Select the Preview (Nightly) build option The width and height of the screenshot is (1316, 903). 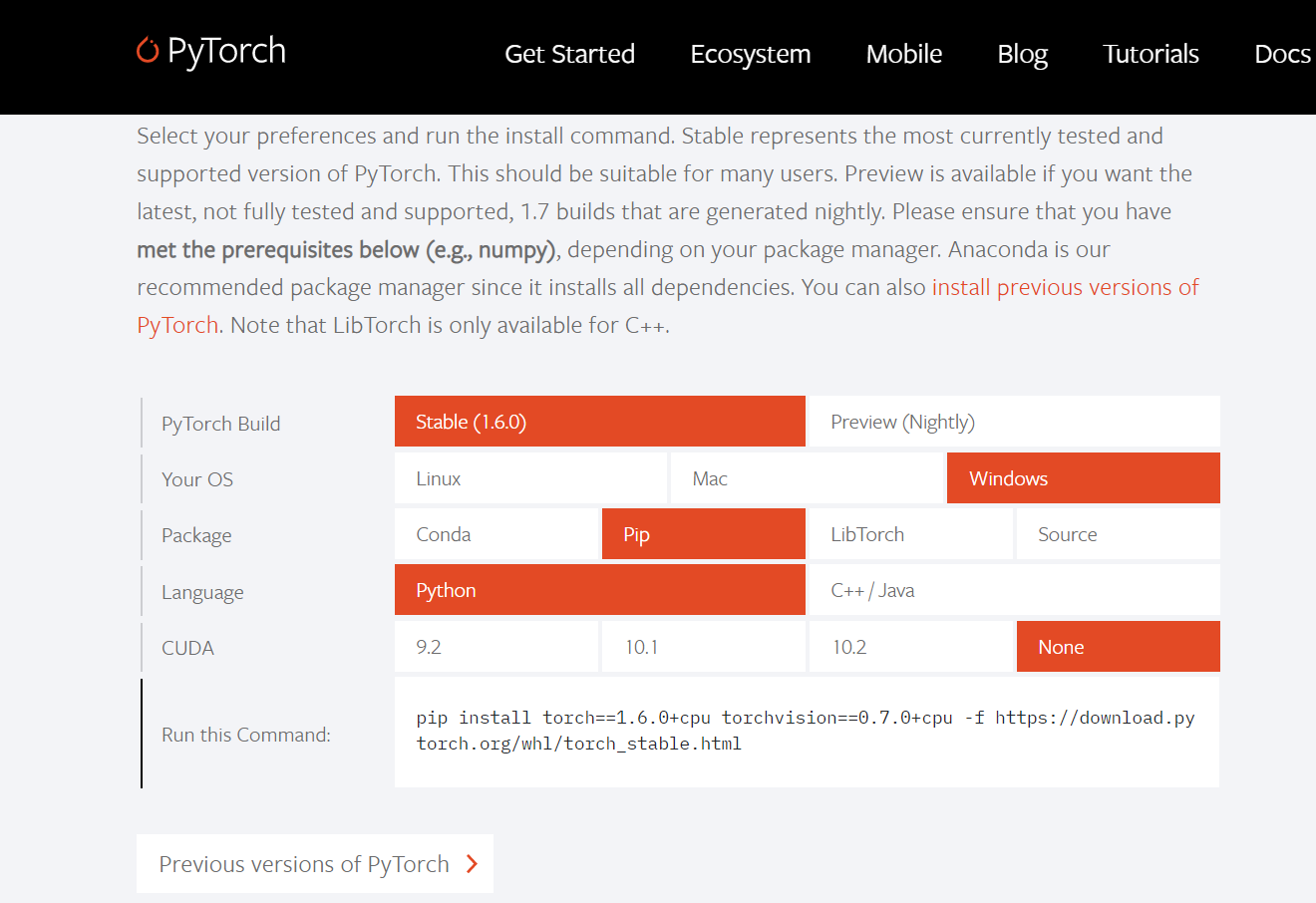(x=1015, y=422)
